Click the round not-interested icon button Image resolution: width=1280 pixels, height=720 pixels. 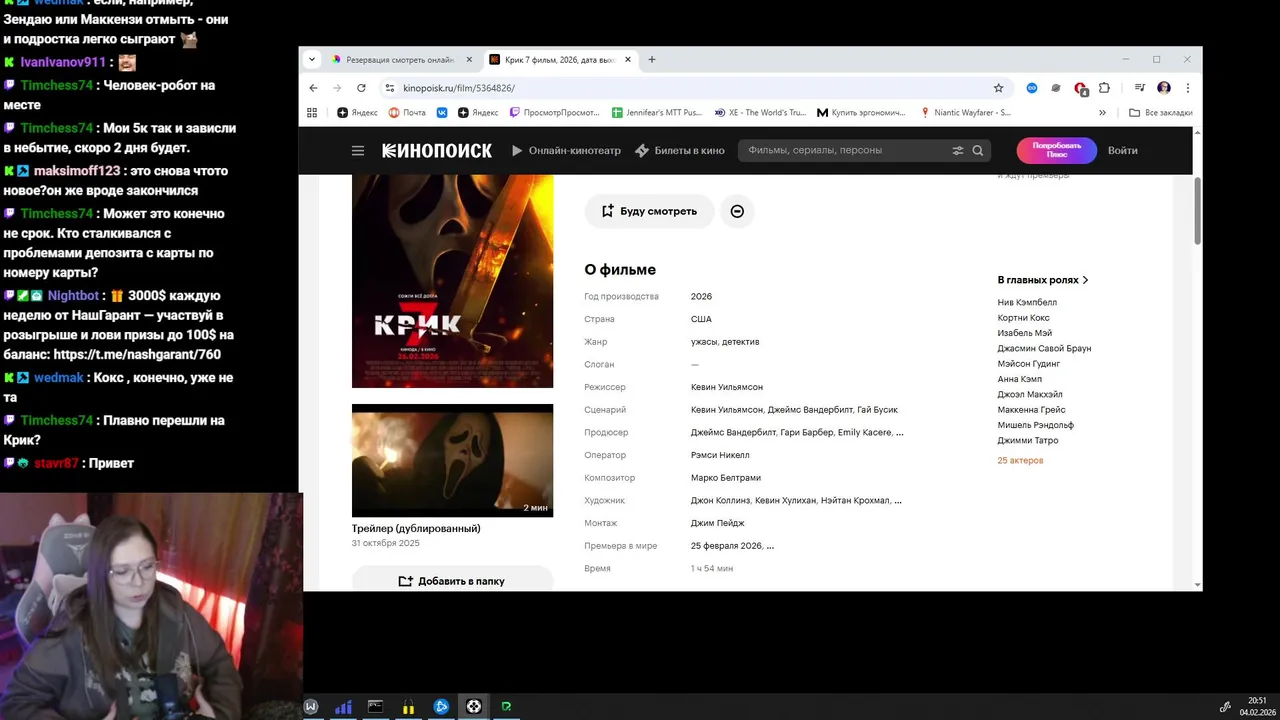click(x=737, y=211)
